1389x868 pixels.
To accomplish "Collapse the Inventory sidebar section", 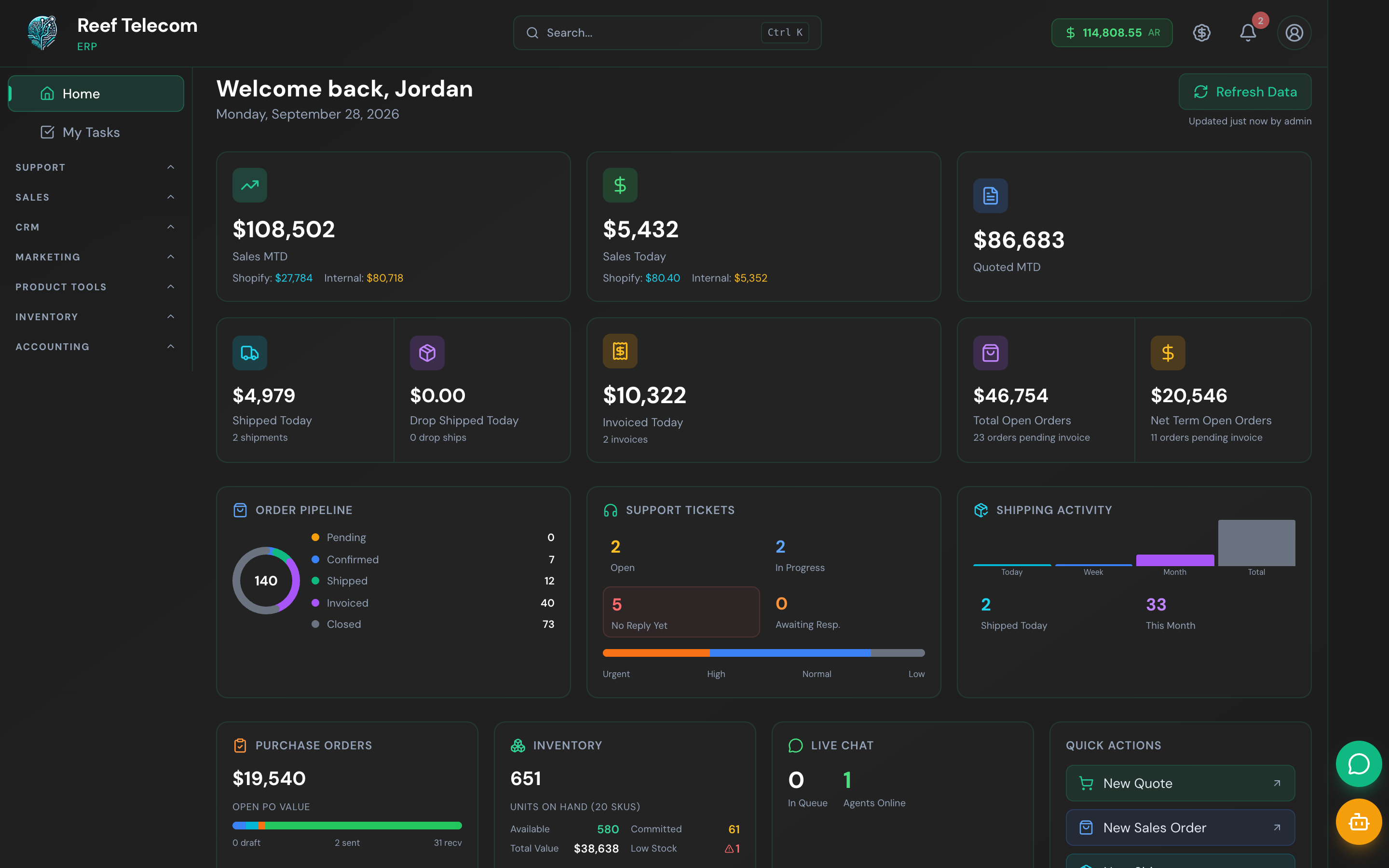I will (95, 316).
